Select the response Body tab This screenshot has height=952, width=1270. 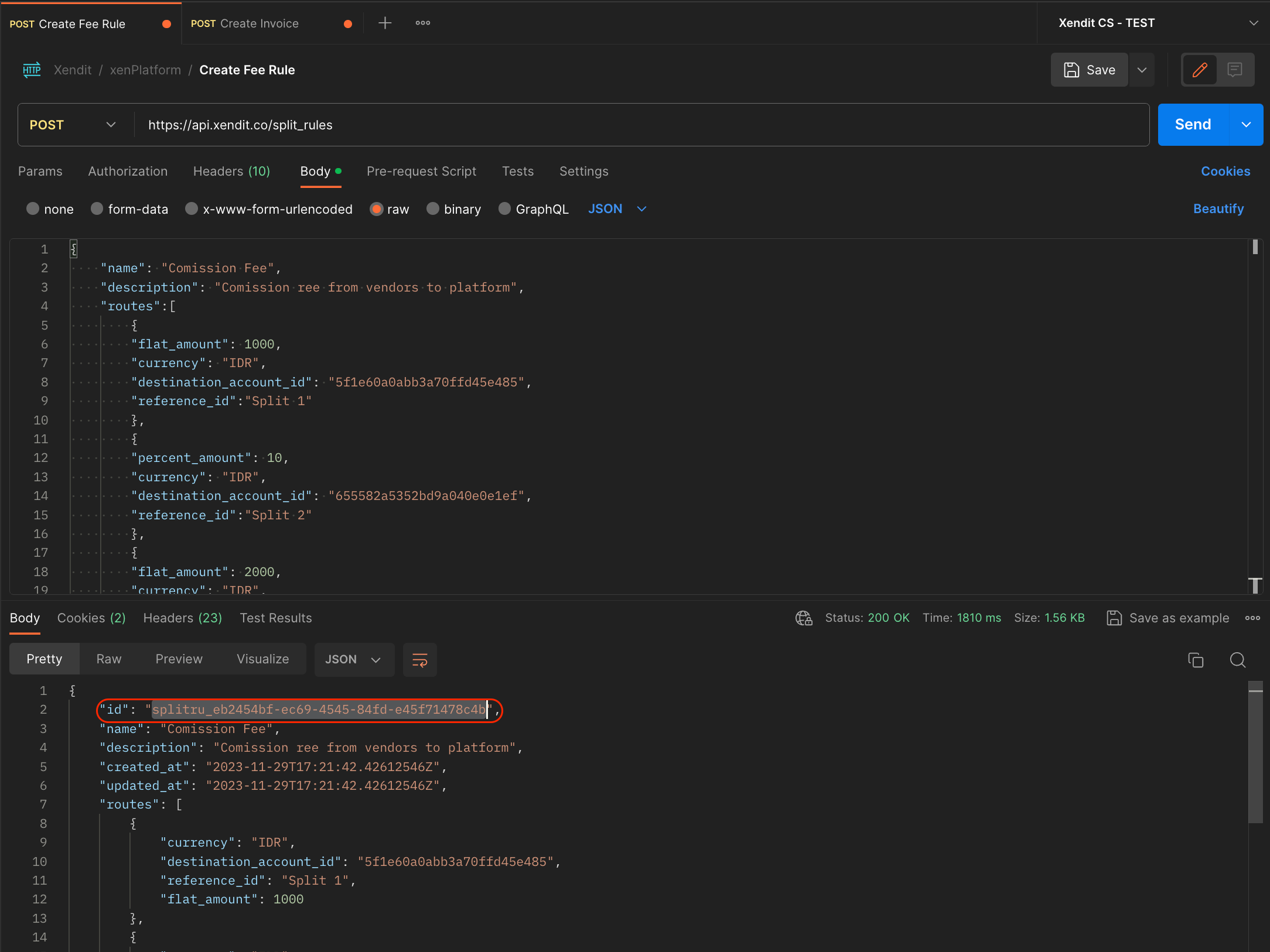coord(25,618)
